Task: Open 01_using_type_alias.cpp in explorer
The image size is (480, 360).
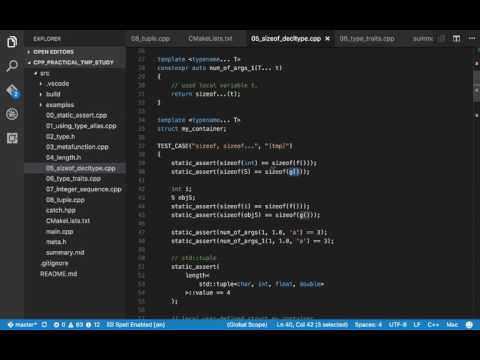Action: [81, 126]
